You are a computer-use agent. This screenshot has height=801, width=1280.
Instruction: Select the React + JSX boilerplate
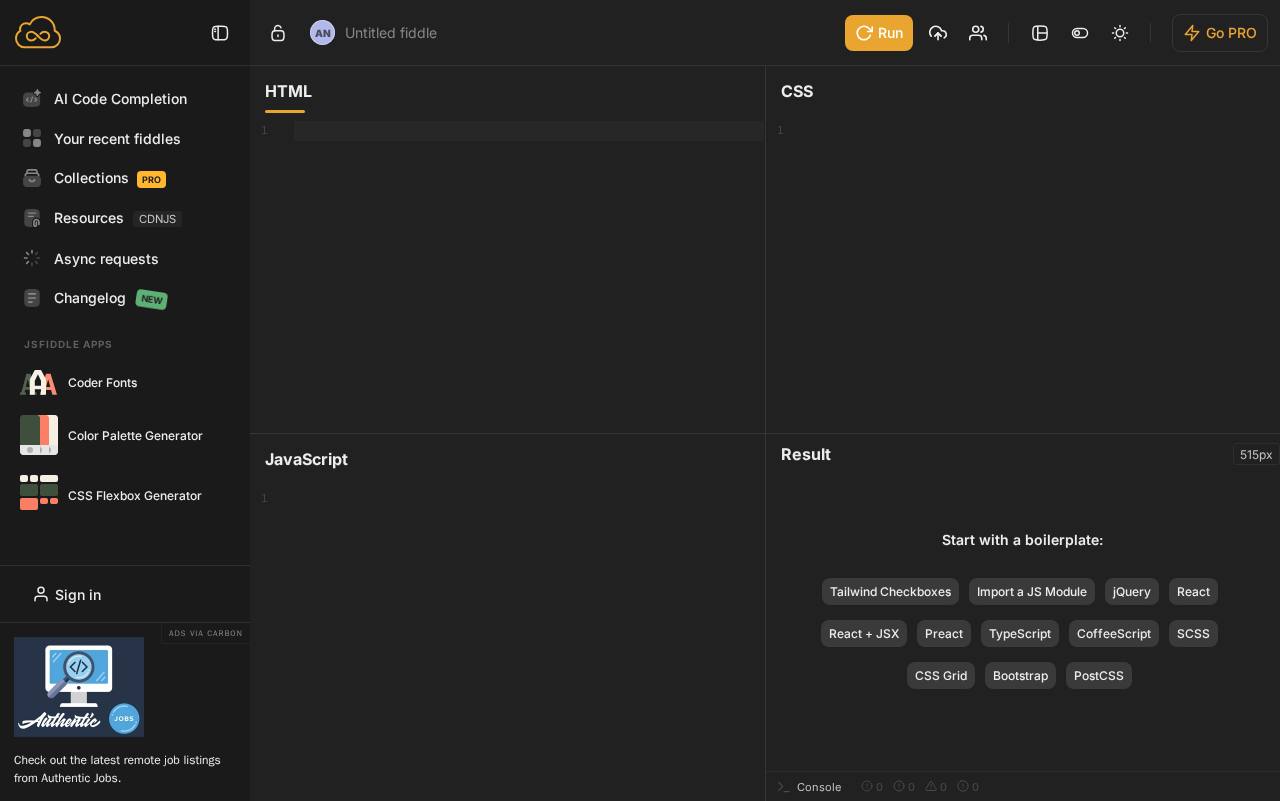pyautogui.click(x=864, y=634)
